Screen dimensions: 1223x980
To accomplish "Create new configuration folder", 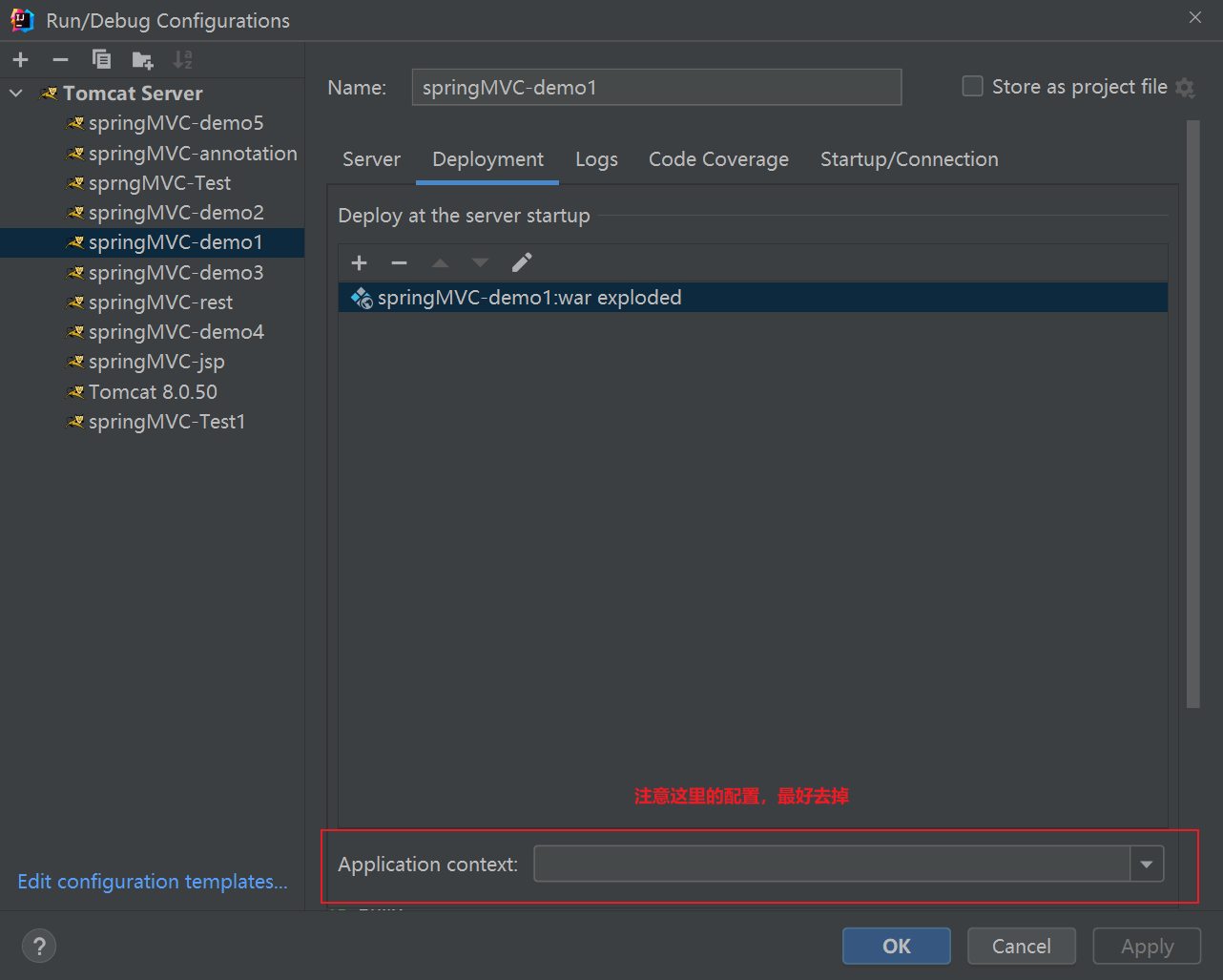I will point(142,60).
